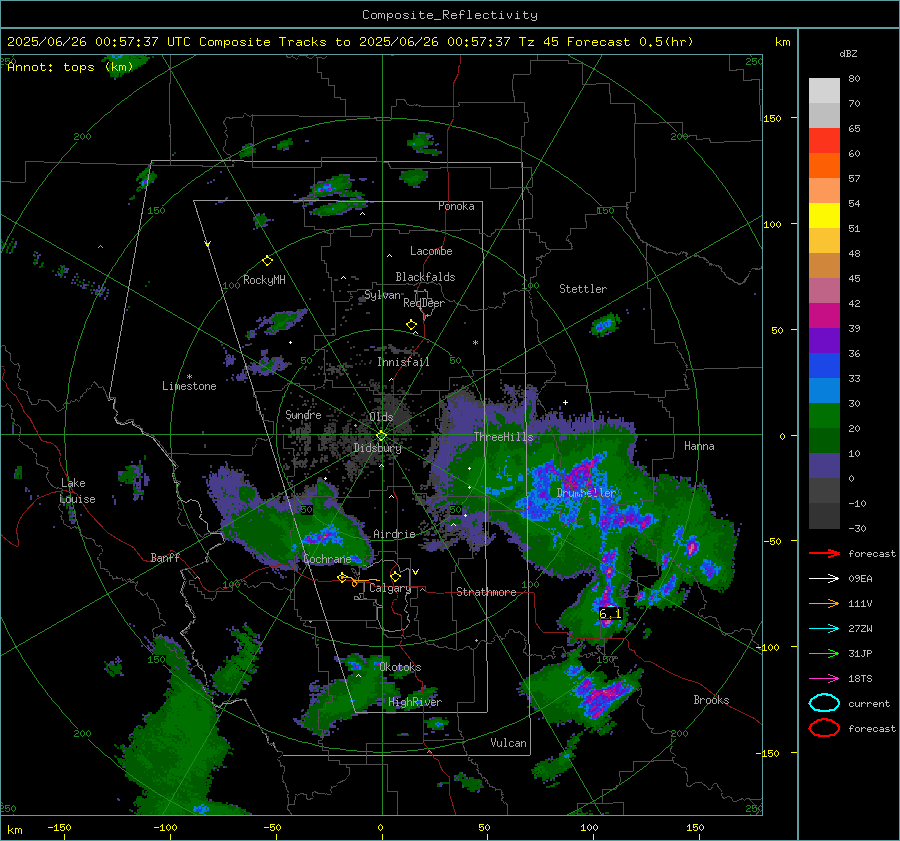Click the -30 value on dBZ scale

(857, 528)
